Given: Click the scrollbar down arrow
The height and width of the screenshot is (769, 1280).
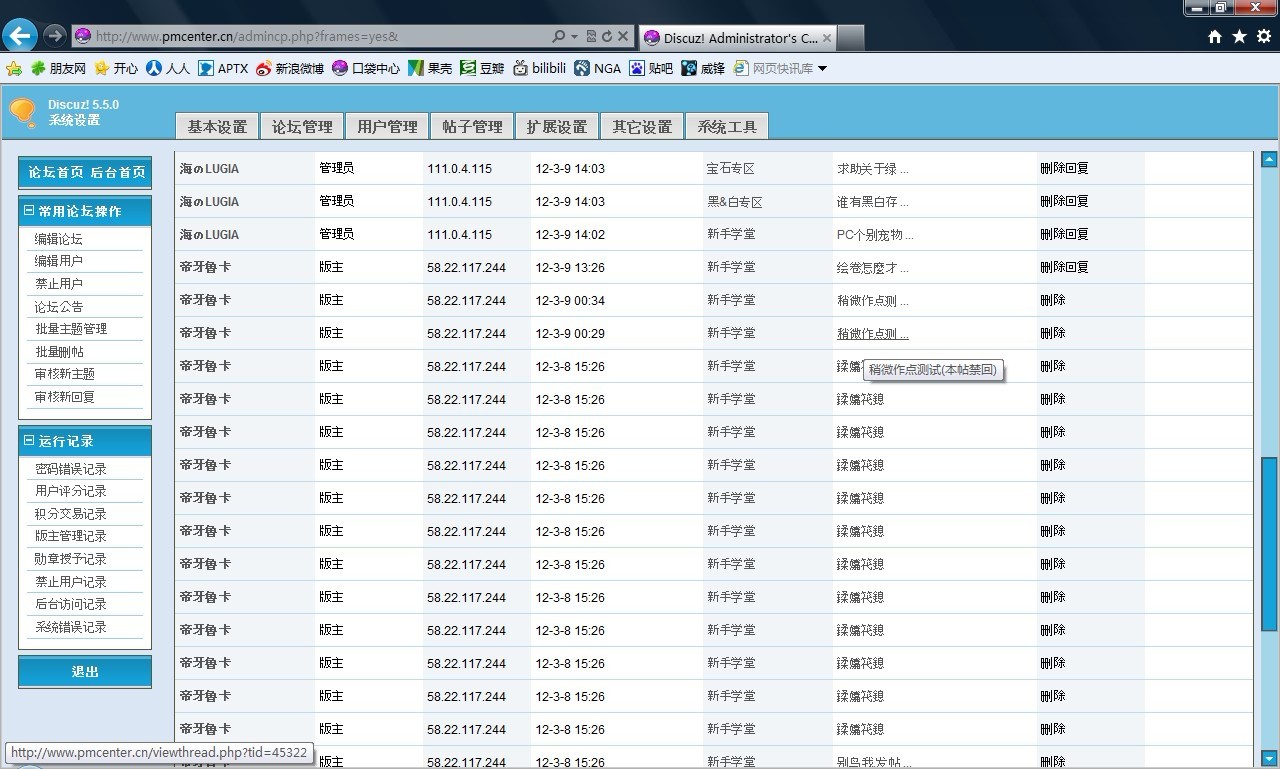Looking at the screenshot, I should click(1269, 759).
